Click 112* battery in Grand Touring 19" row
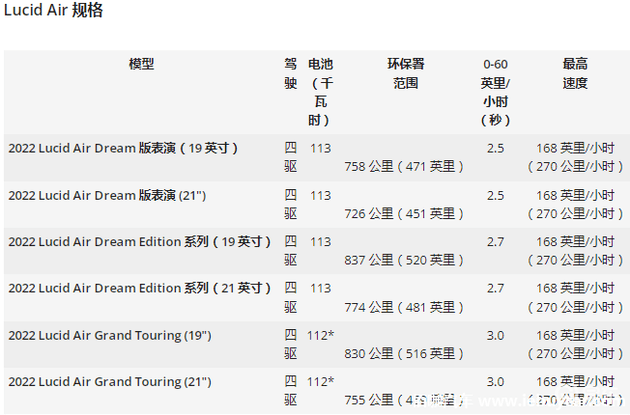 320,335
